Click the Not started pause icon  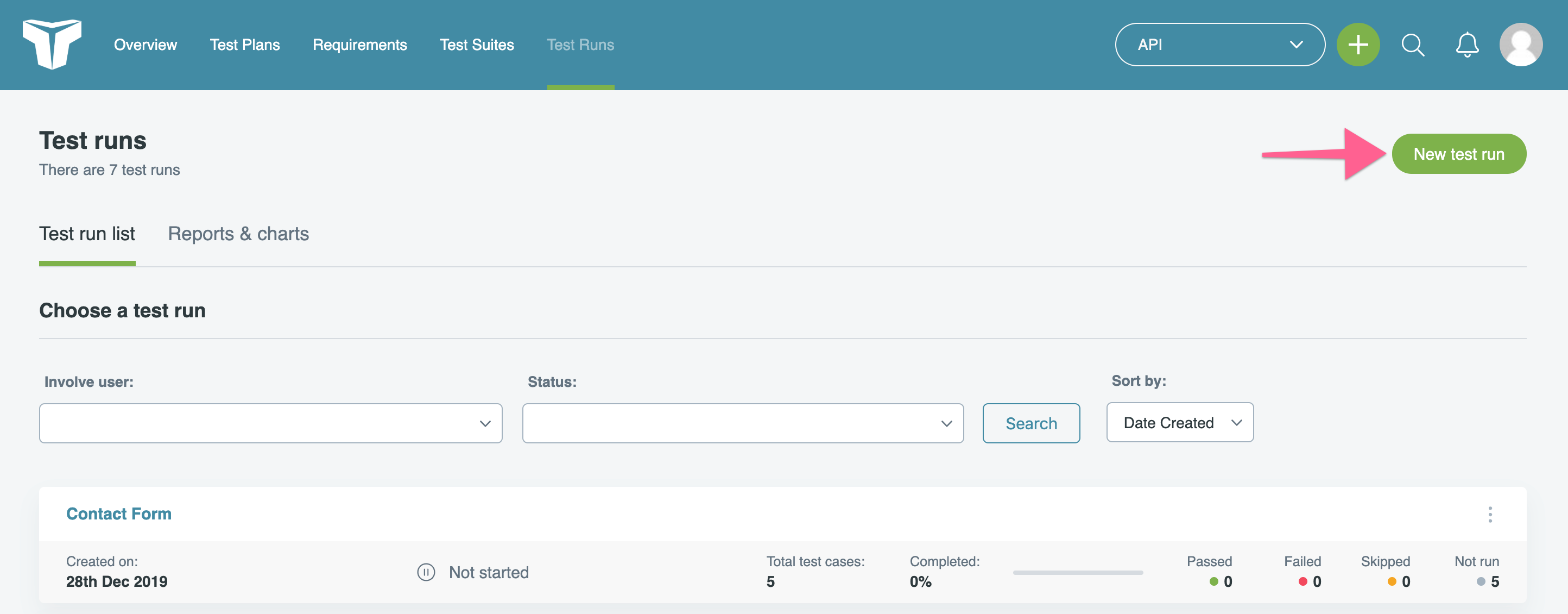click(x=426, y=572)
